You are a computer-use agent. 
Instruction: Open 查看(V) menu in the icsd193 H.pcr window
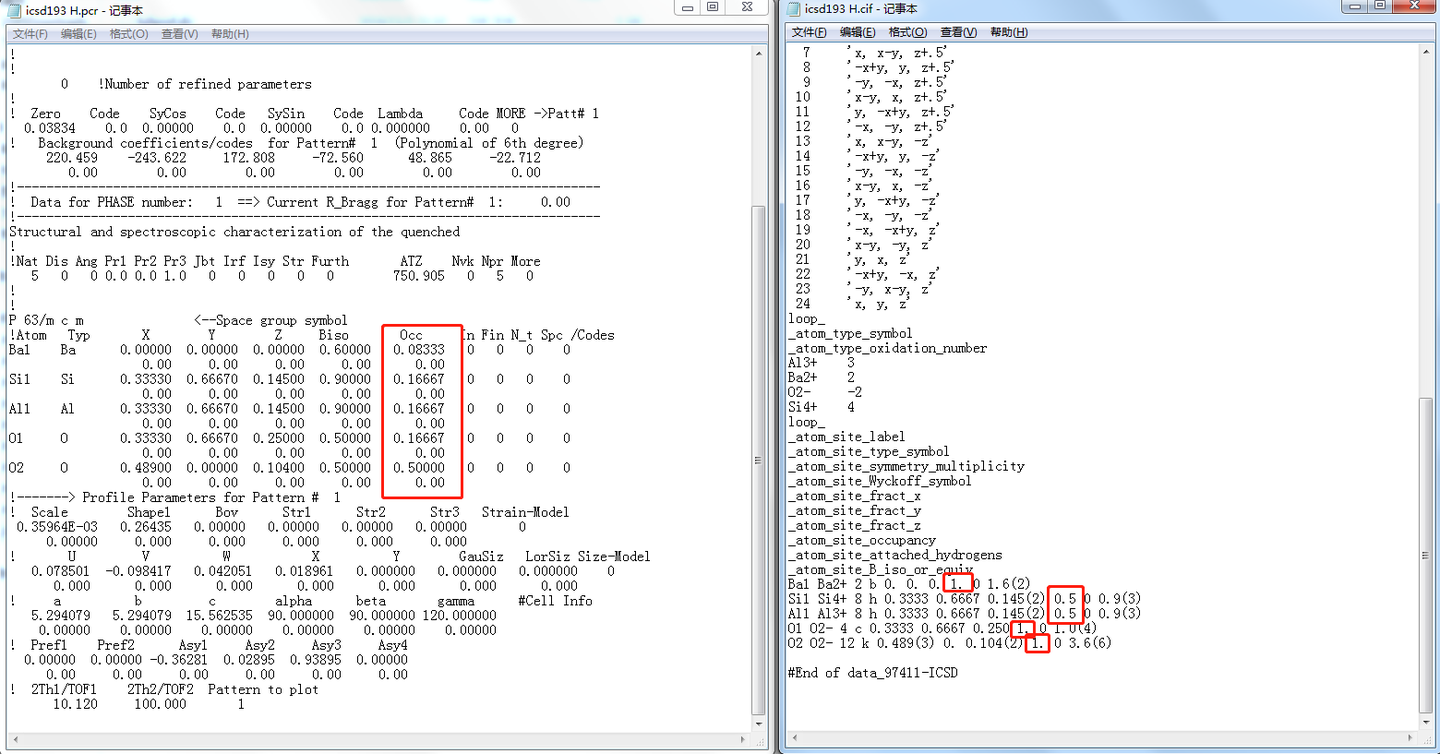(x=179, y=34)
